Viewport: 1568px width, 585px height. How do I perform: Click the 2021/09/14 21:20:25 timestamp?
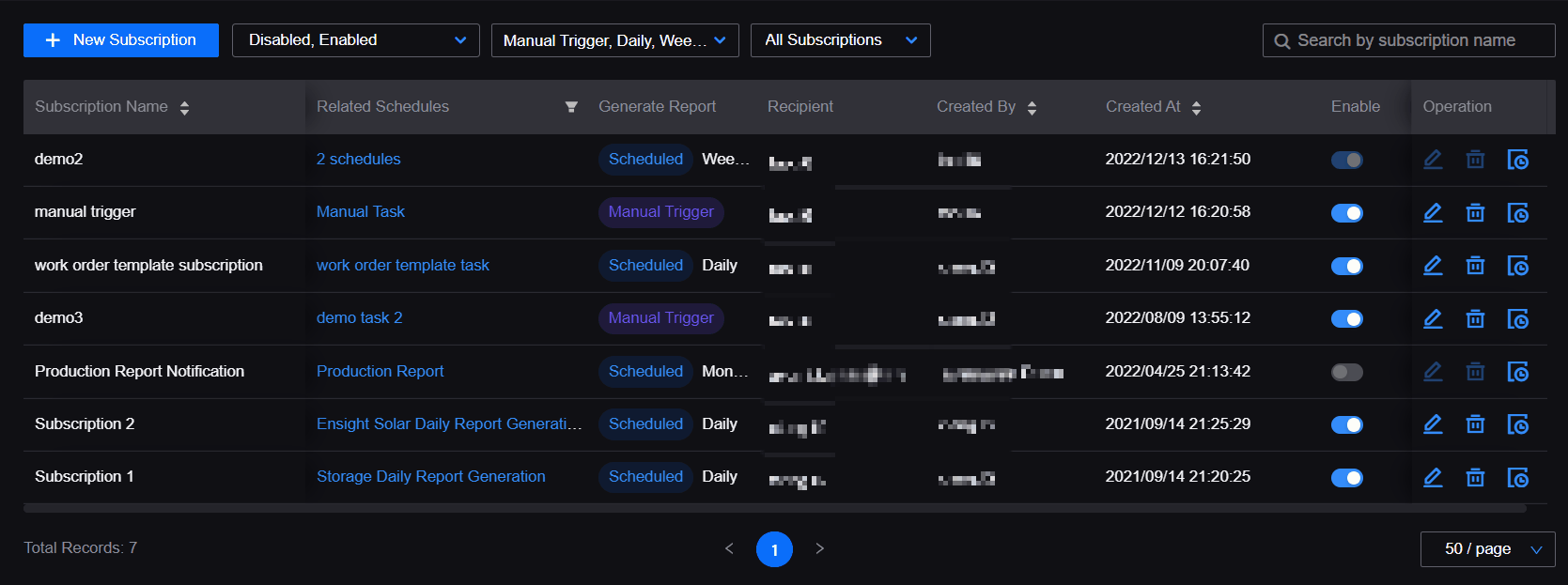pyautogui.click(x=1178, y=477)
